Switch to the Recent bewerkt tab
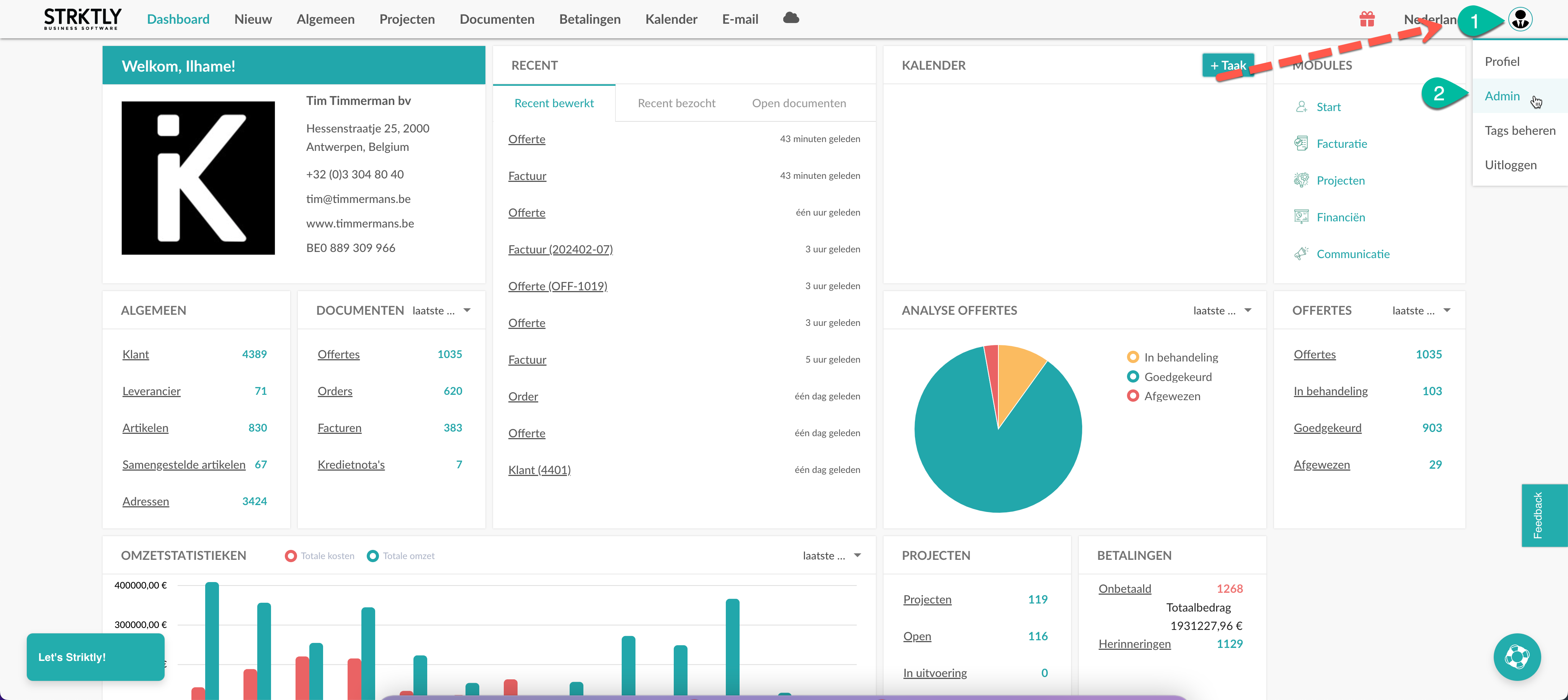 [x=554, y=103]
